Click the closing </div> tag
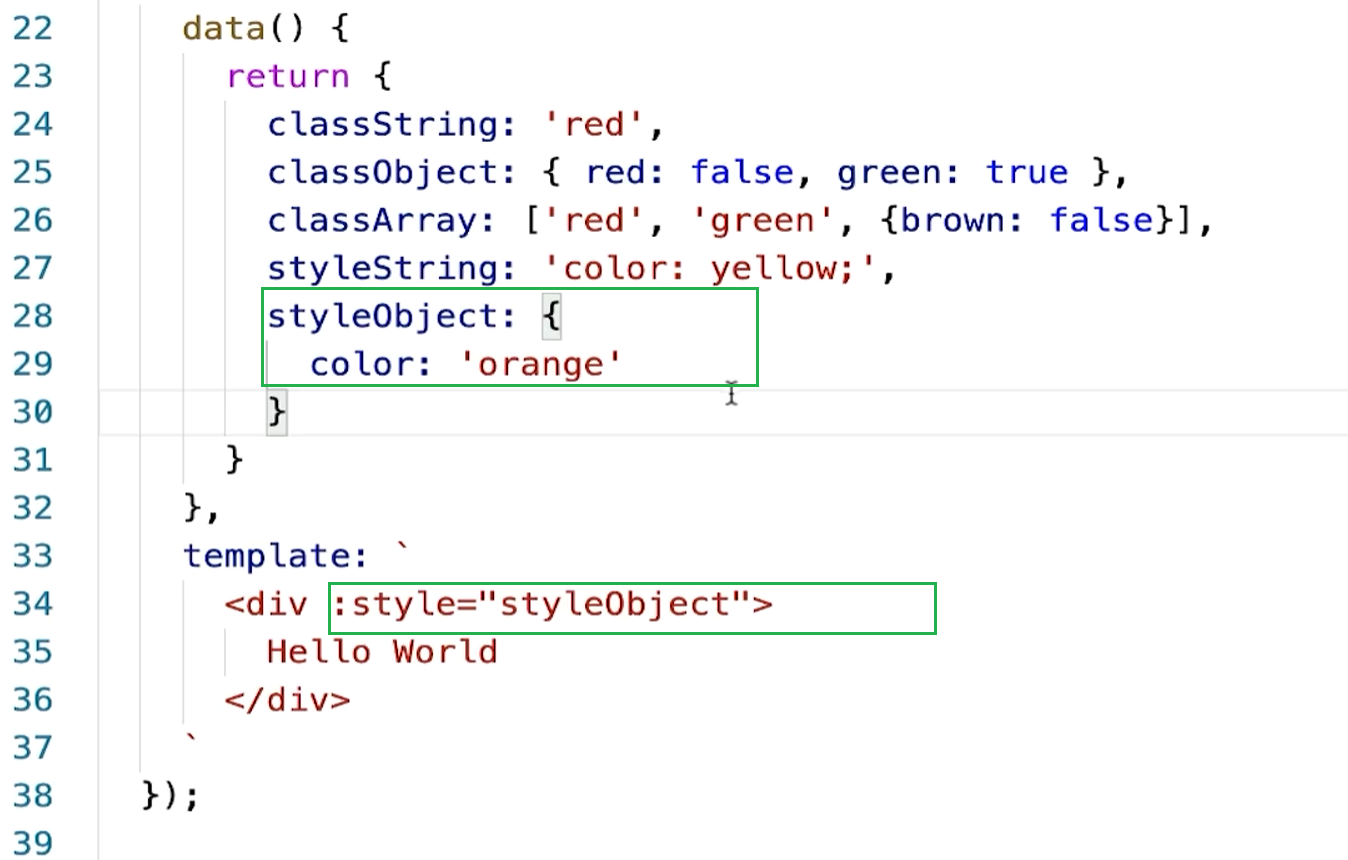This screenshot has height=860, width=1348. [288, 700]
